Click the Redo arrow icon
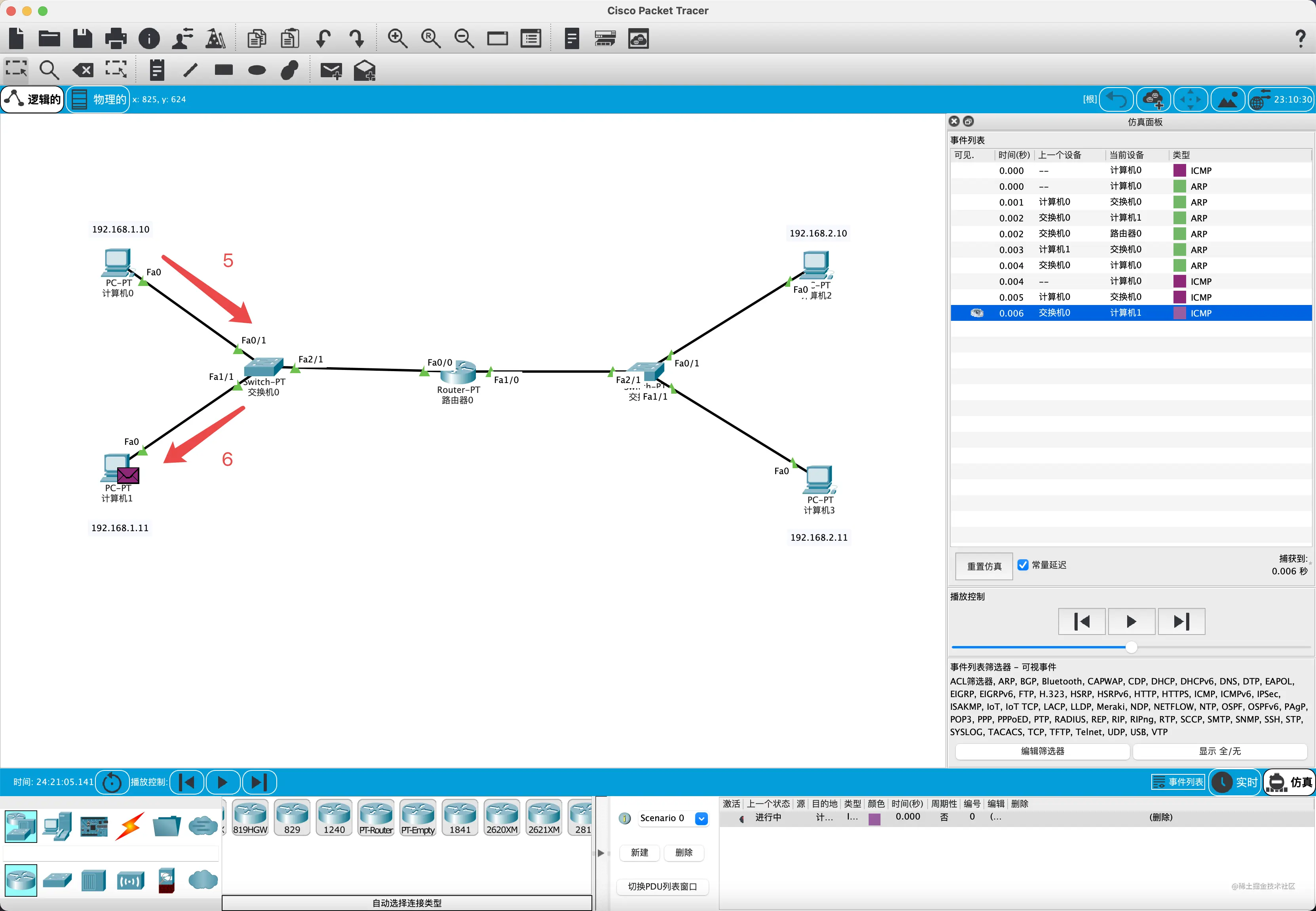 [357, 38]
